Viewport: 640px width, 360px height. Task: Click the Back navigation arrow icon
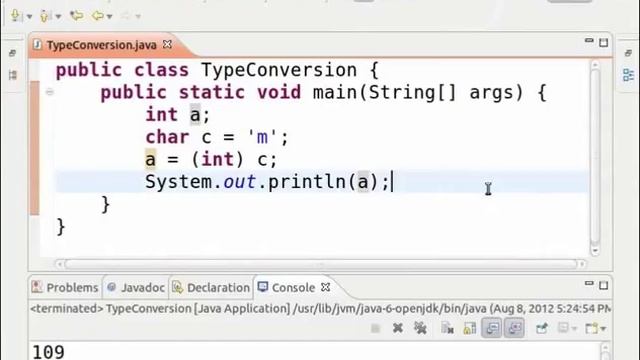[x=97, y=16]
